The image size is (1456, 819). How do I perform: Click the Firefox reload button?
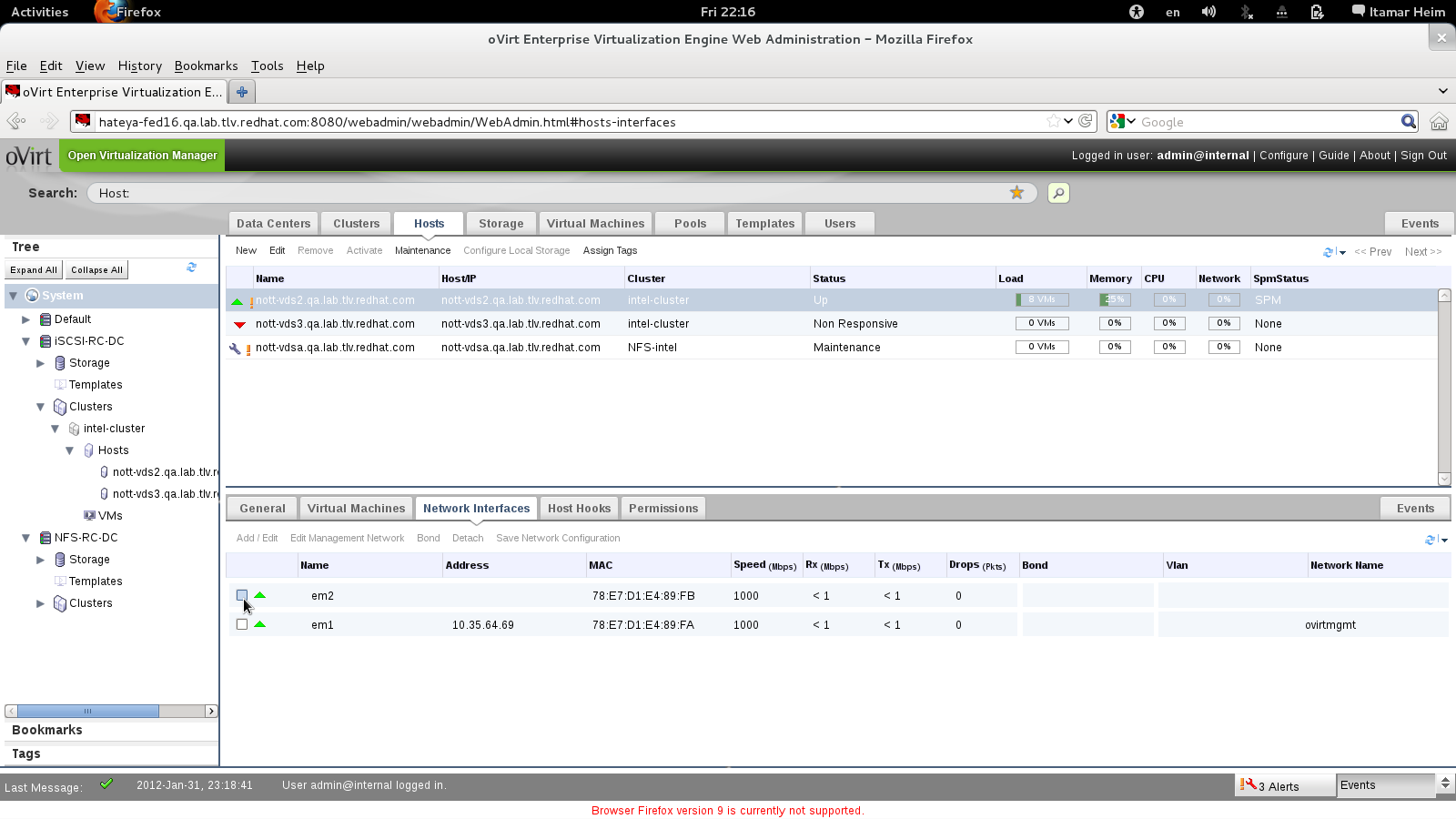click(x=1086, y=121)
